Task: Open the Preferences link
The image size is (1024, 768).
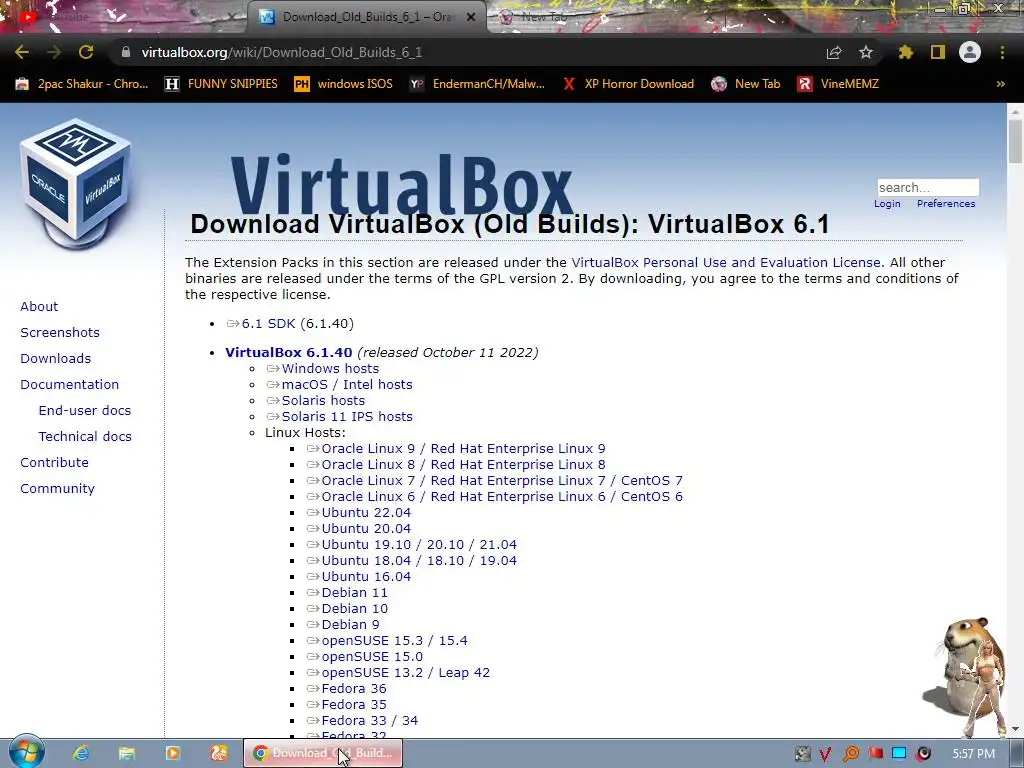Action: (x=946, y=204)
